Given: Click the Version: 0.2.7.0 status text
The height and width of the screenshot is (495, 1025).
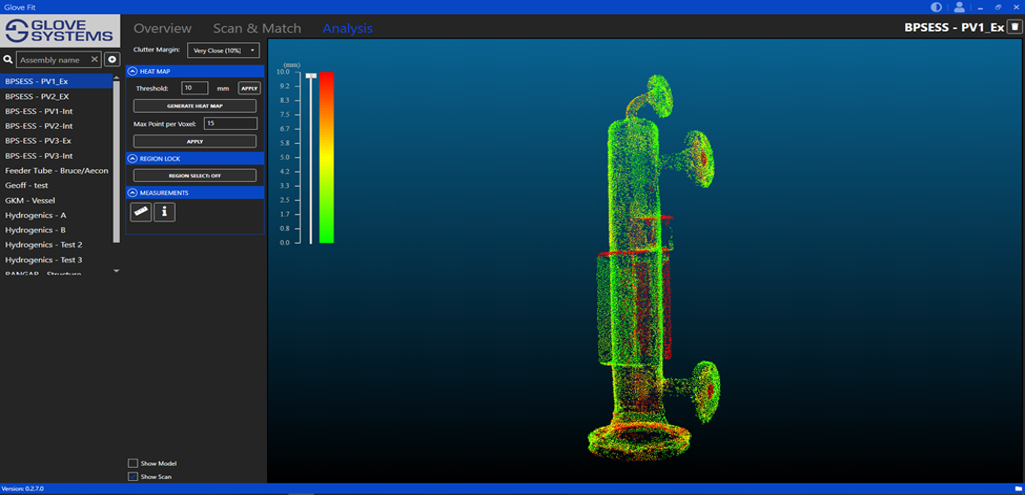Looking at the screenshot, I should coord(22,489).
